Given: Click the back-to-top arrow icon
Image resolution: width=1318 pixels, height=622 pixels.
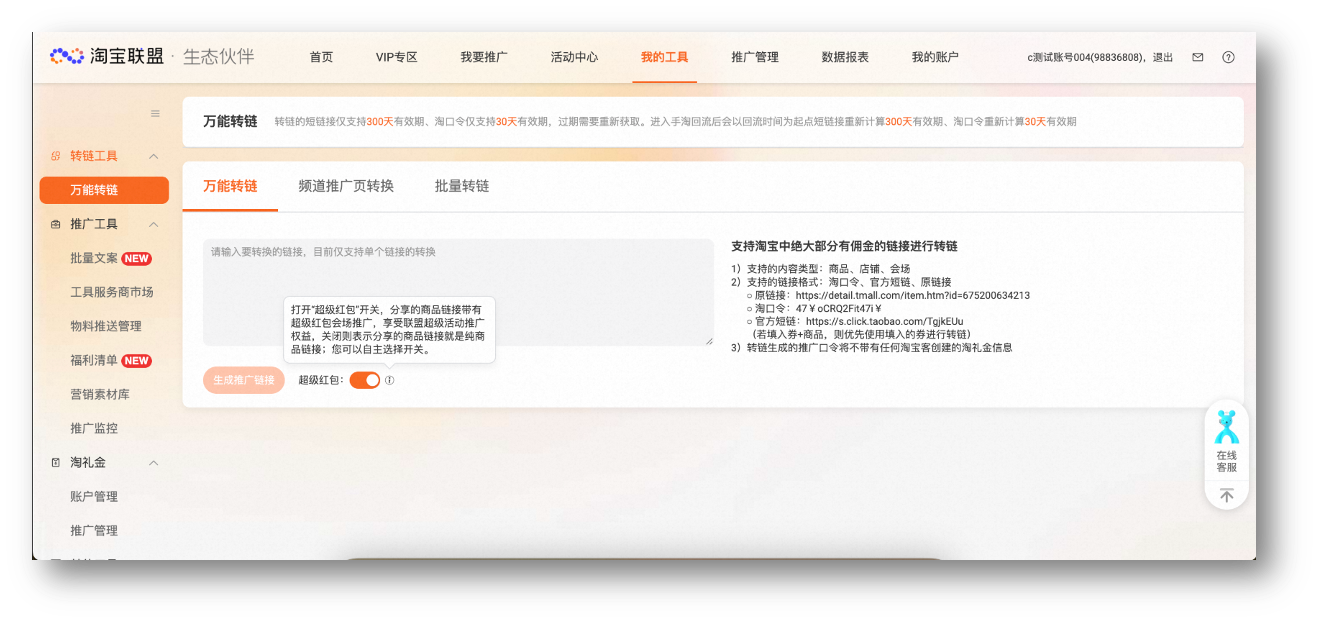Looking at the screenshot, I should tap(1226, 493).
